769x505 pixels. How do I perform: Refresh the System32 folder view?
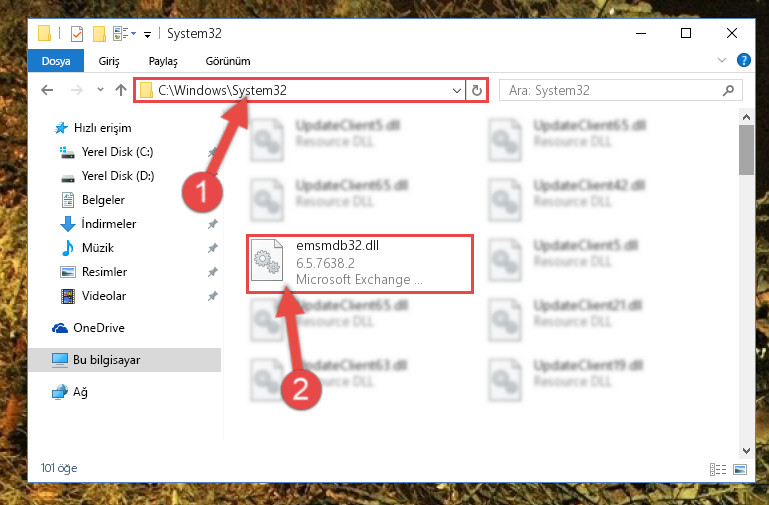tap(477, 91)
